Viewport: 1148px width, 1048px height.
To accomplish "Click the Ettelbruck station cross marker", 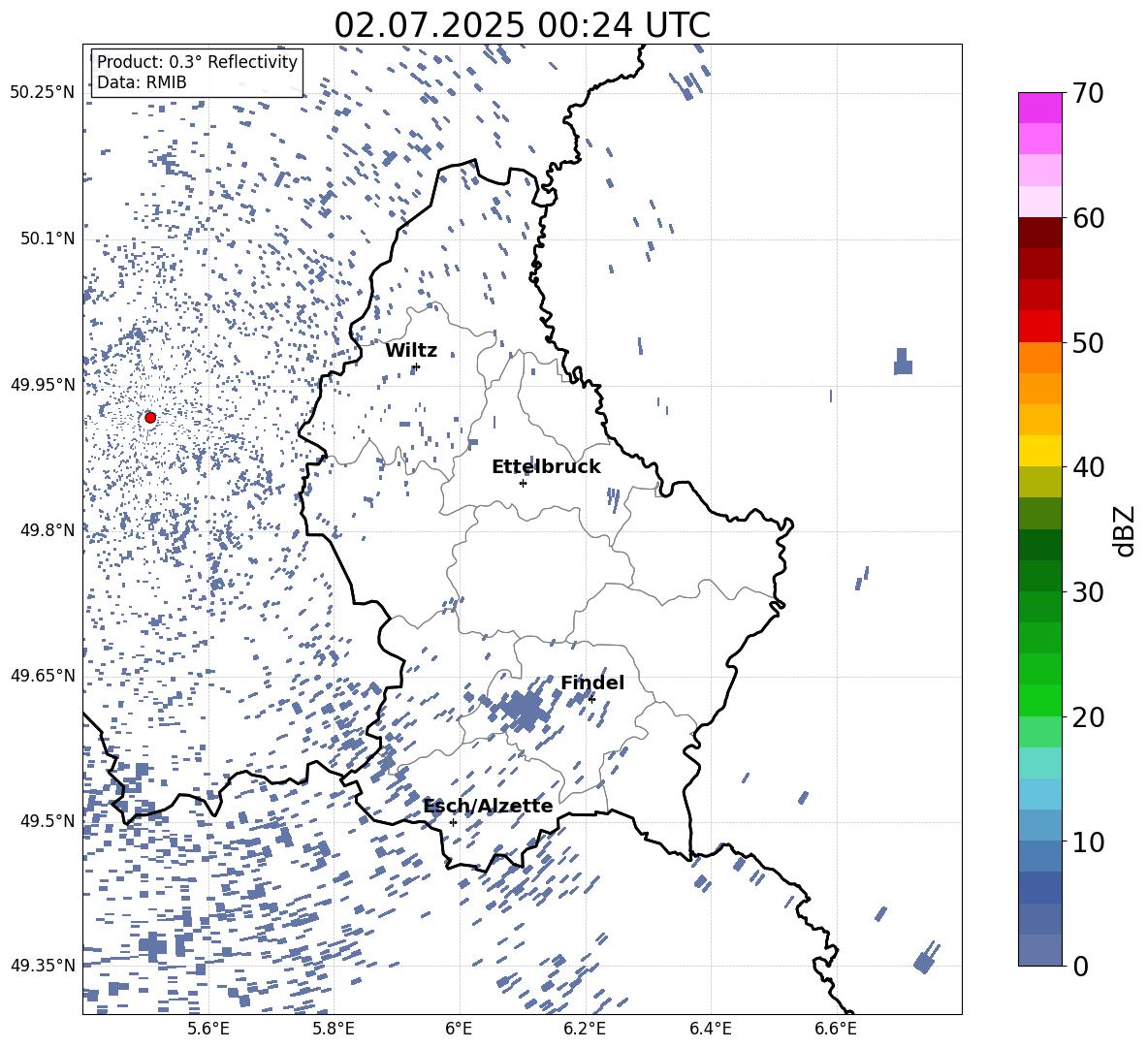I will [523, 483].
